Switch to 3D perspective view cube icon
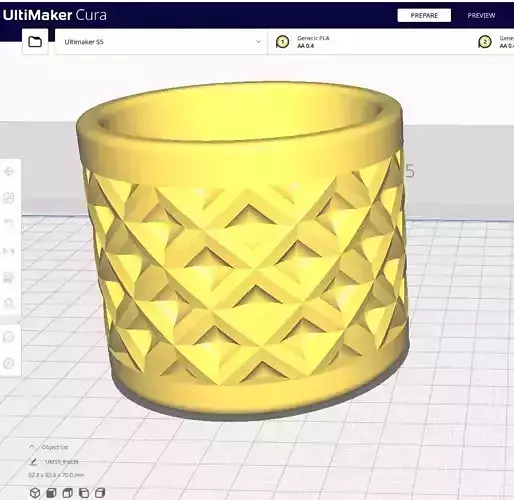Screen dimensions: 514x500 point(35,493)
